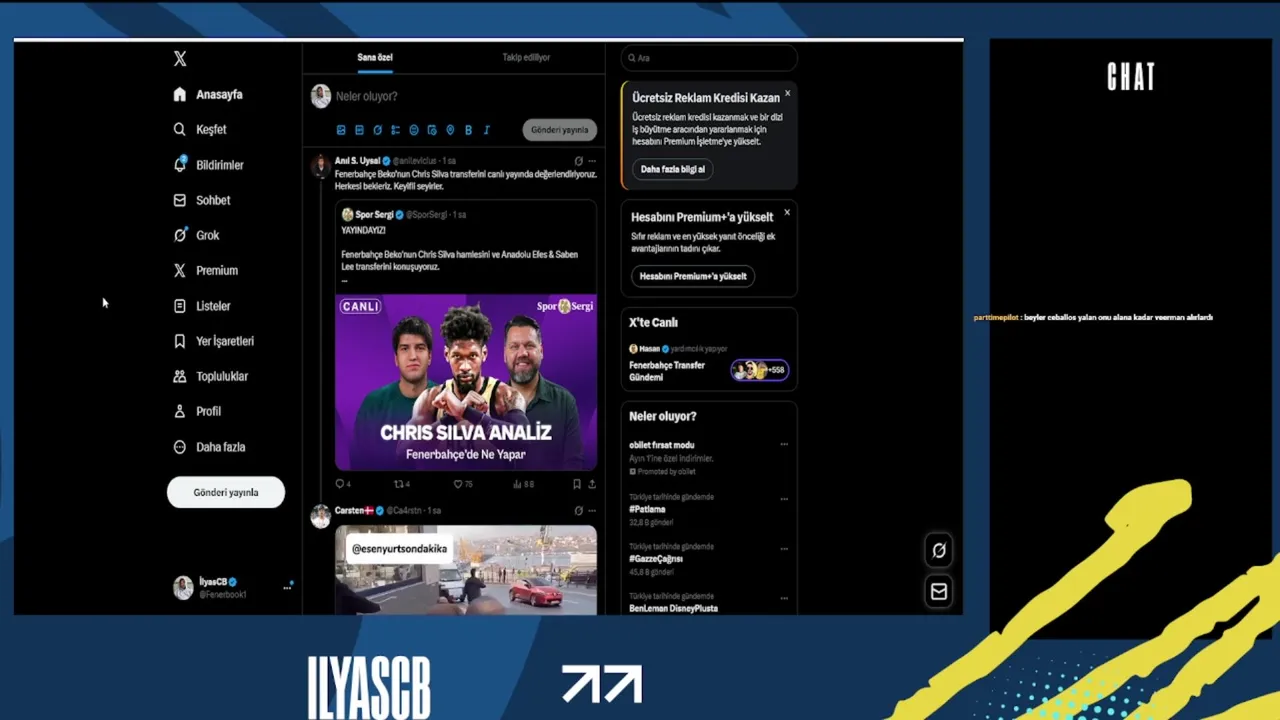The width and height of the screenshot is (1280, 720).
Task: Open Listeler in the sidebar
Action: tap(202, 306)
